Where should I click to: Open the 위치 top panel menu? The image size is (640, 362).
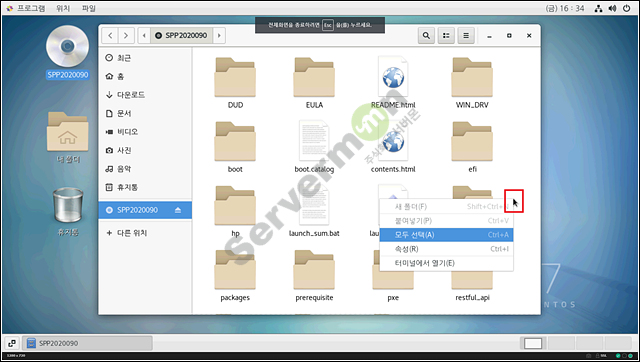tap(63, 8)
